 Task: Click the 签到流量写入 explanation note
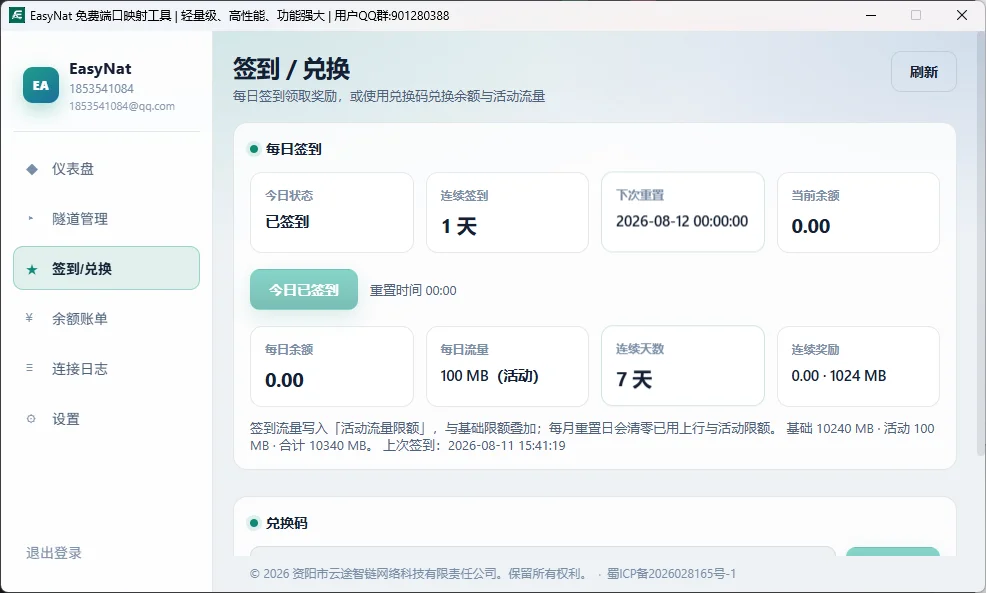[592, 437]
